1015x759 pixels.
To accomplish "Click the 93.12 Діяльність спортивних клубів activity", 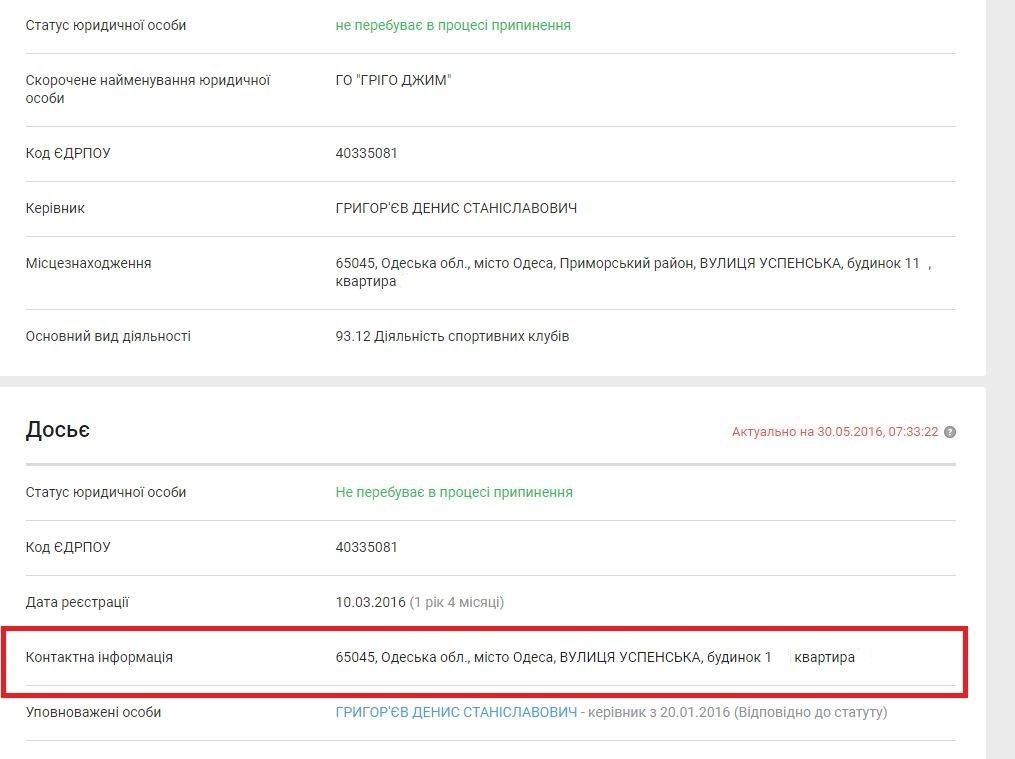I will [452, 336].
